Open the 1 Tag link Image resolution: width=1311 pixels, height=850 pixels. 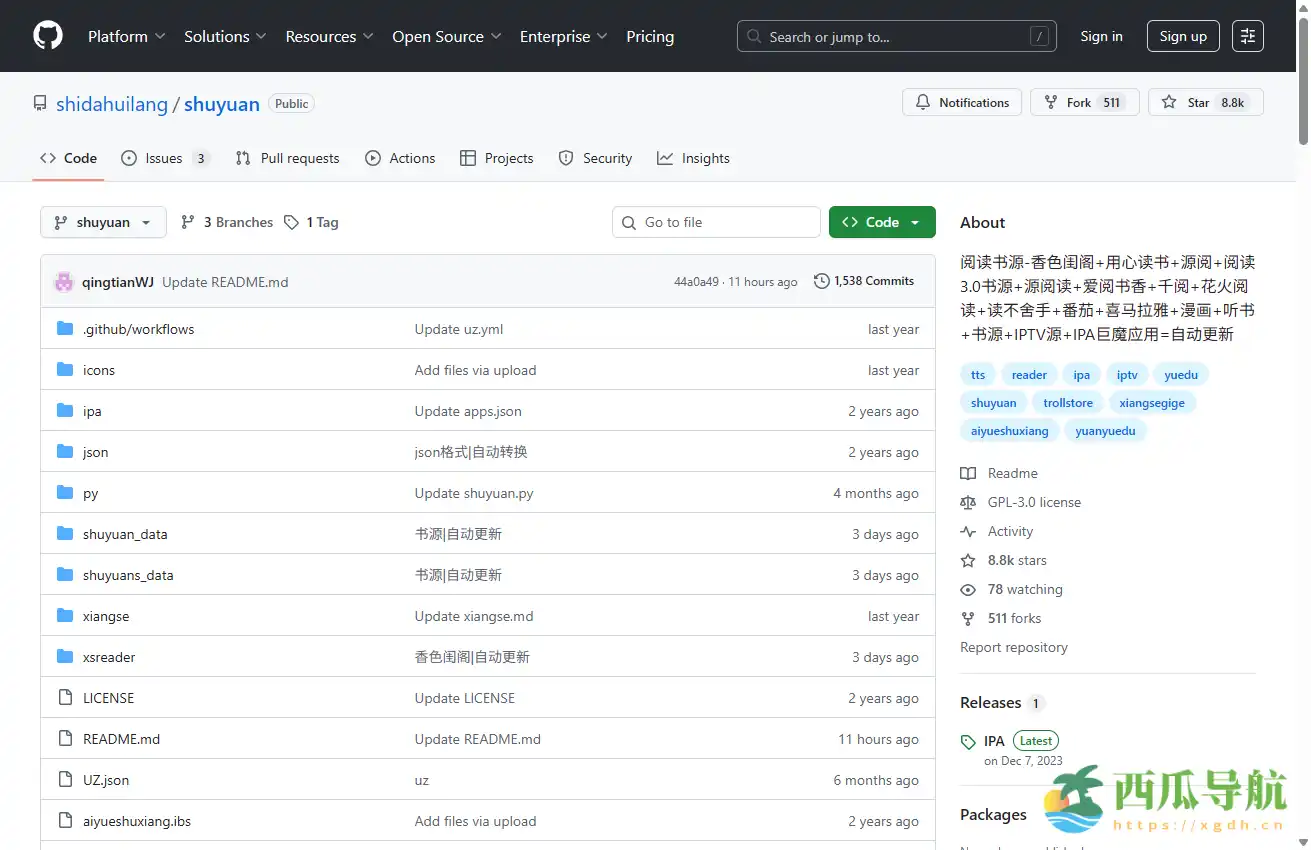click(311, 222)
